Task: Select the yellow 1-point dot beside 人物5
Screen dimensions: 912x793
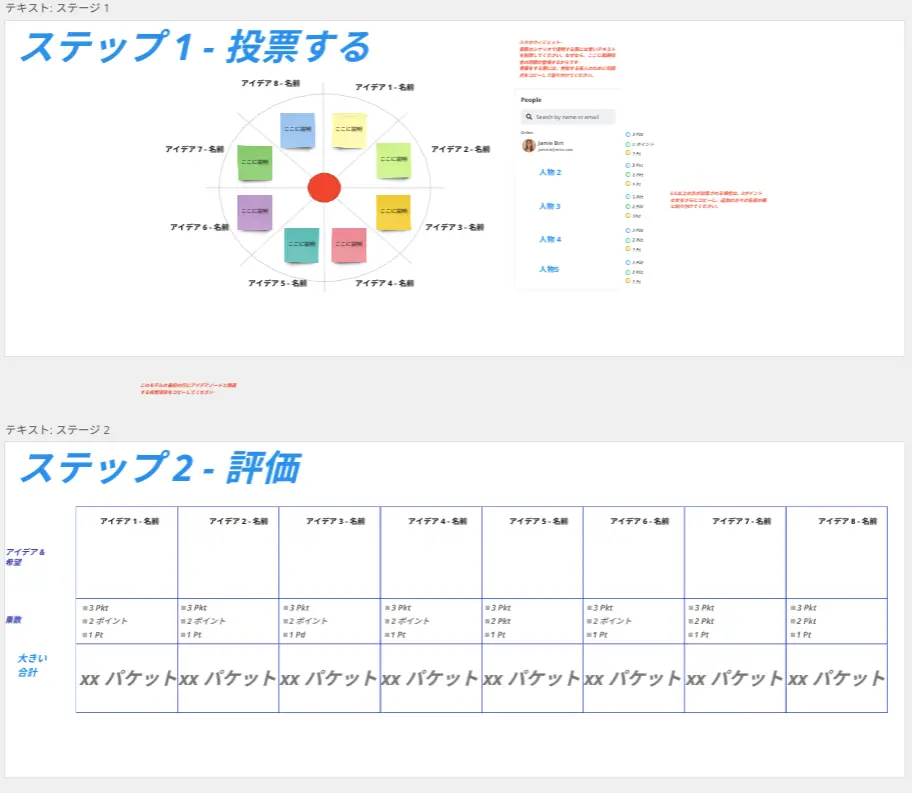Action: tap(627, 281)
